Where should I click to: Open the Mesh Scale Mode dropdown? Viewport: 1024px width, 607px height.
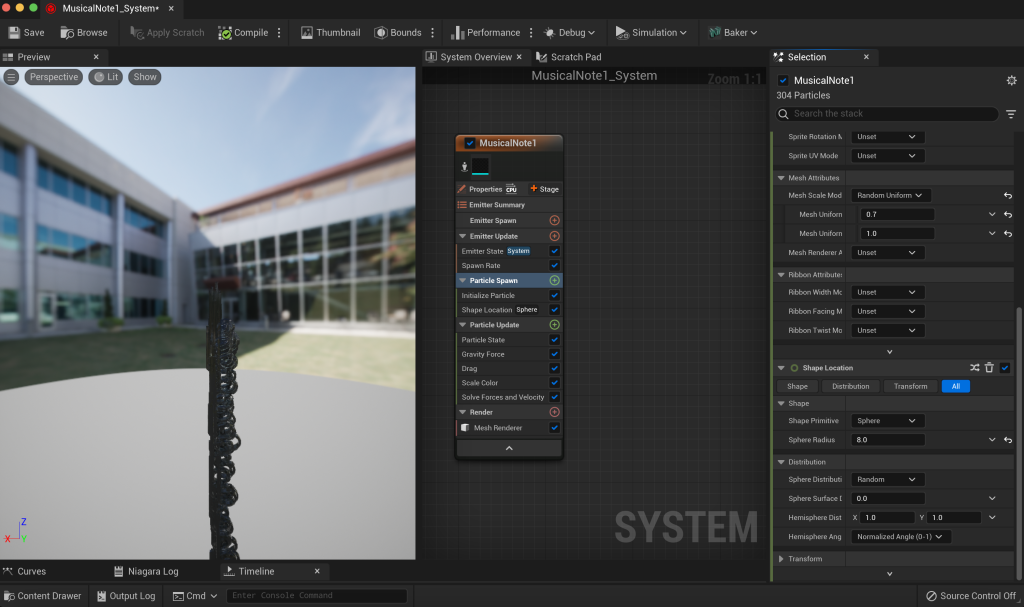tap(890, 196)
